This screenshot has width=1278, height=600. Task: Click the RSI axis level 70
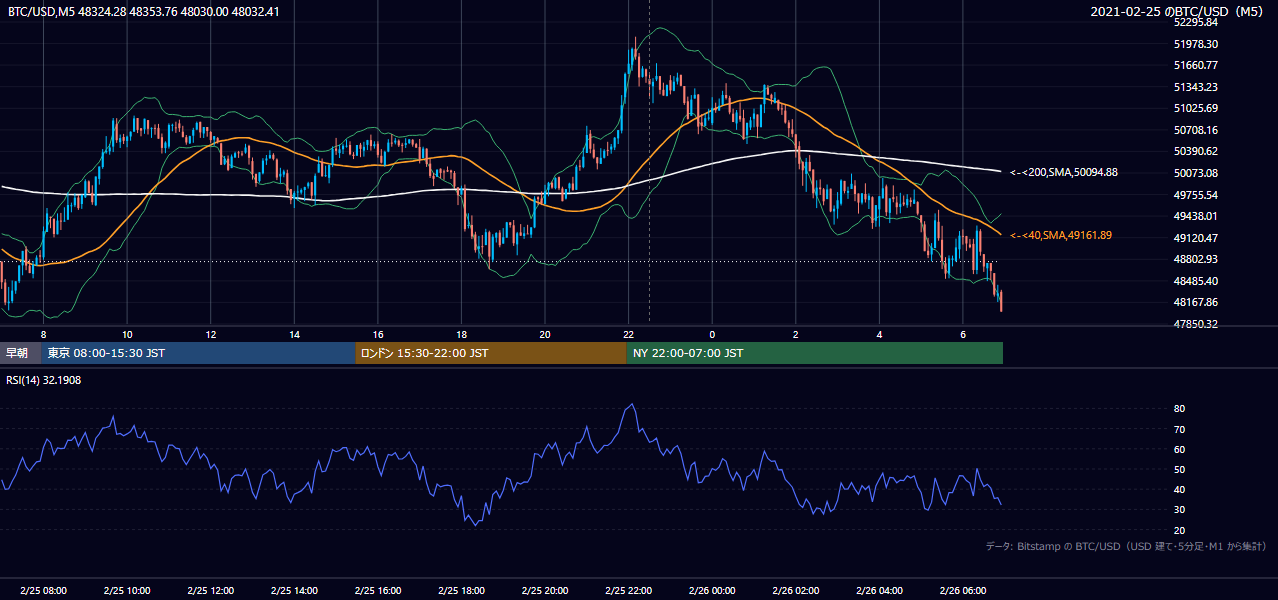pyautogui.click(x=1179, y=429)
